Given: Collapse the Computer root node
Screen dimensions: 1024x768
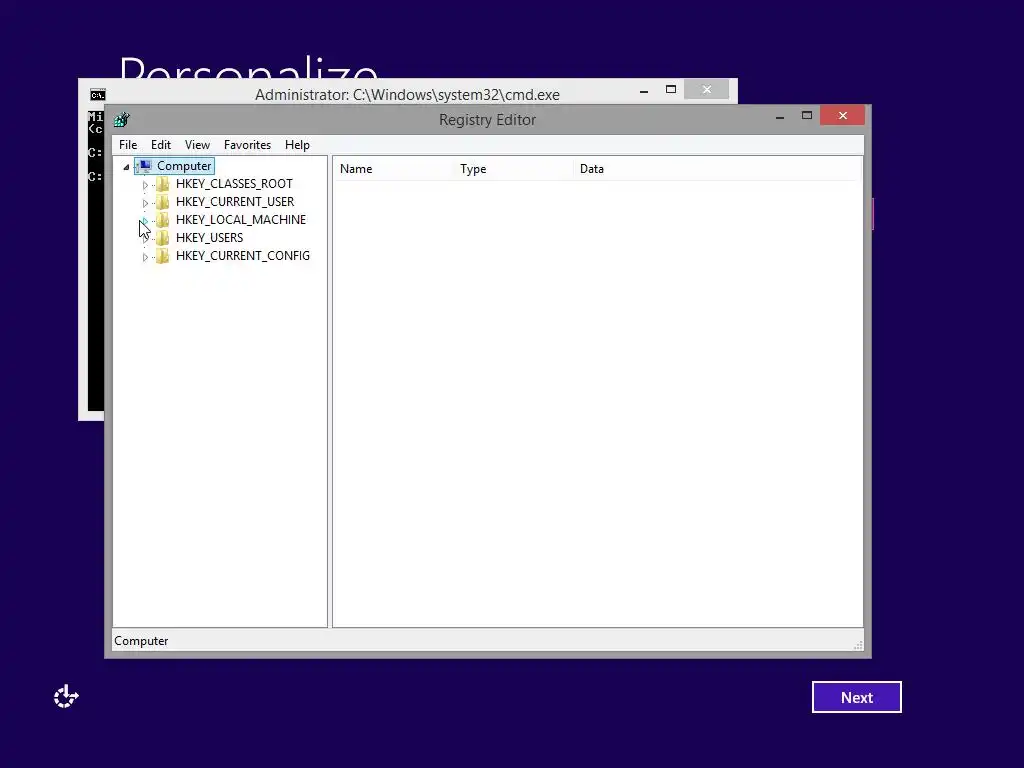Looking at the screenshot, I should (x=126, y=167).
